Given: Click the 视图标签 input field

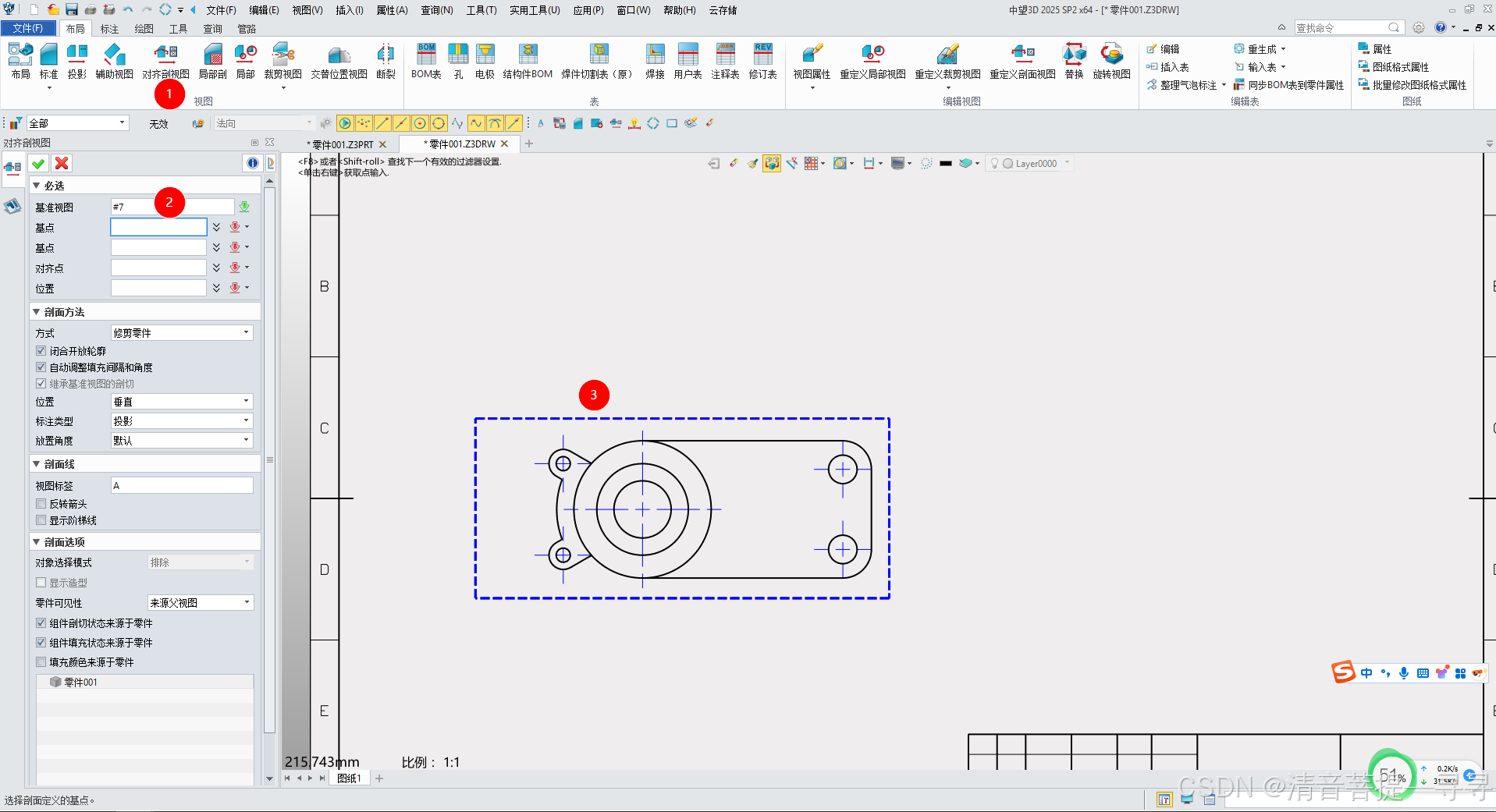Looking at the screenshot, I should click(182, 485).
